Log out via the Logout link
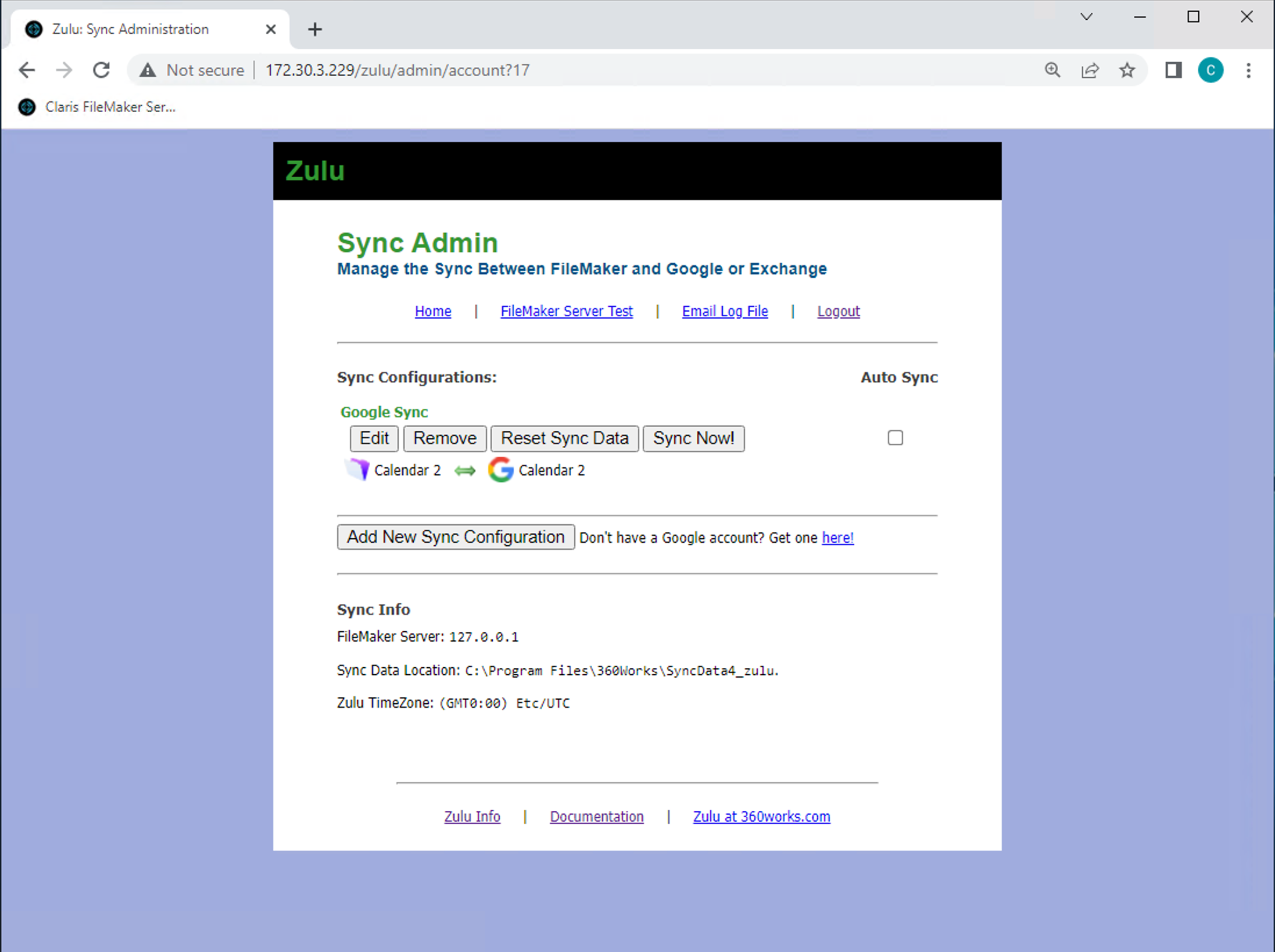Screen dimensions: 1275x952 838,311
